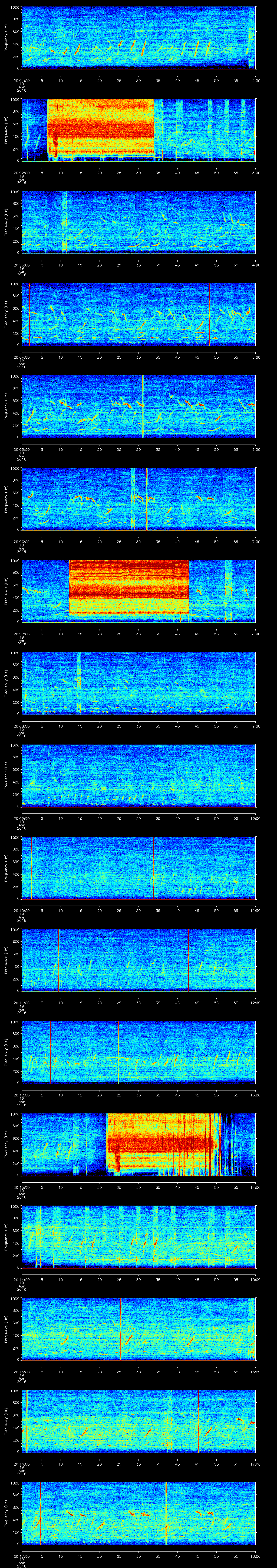Click the 20:12:00 start time label
The image size is (277, 1568).
[21, 1095]
